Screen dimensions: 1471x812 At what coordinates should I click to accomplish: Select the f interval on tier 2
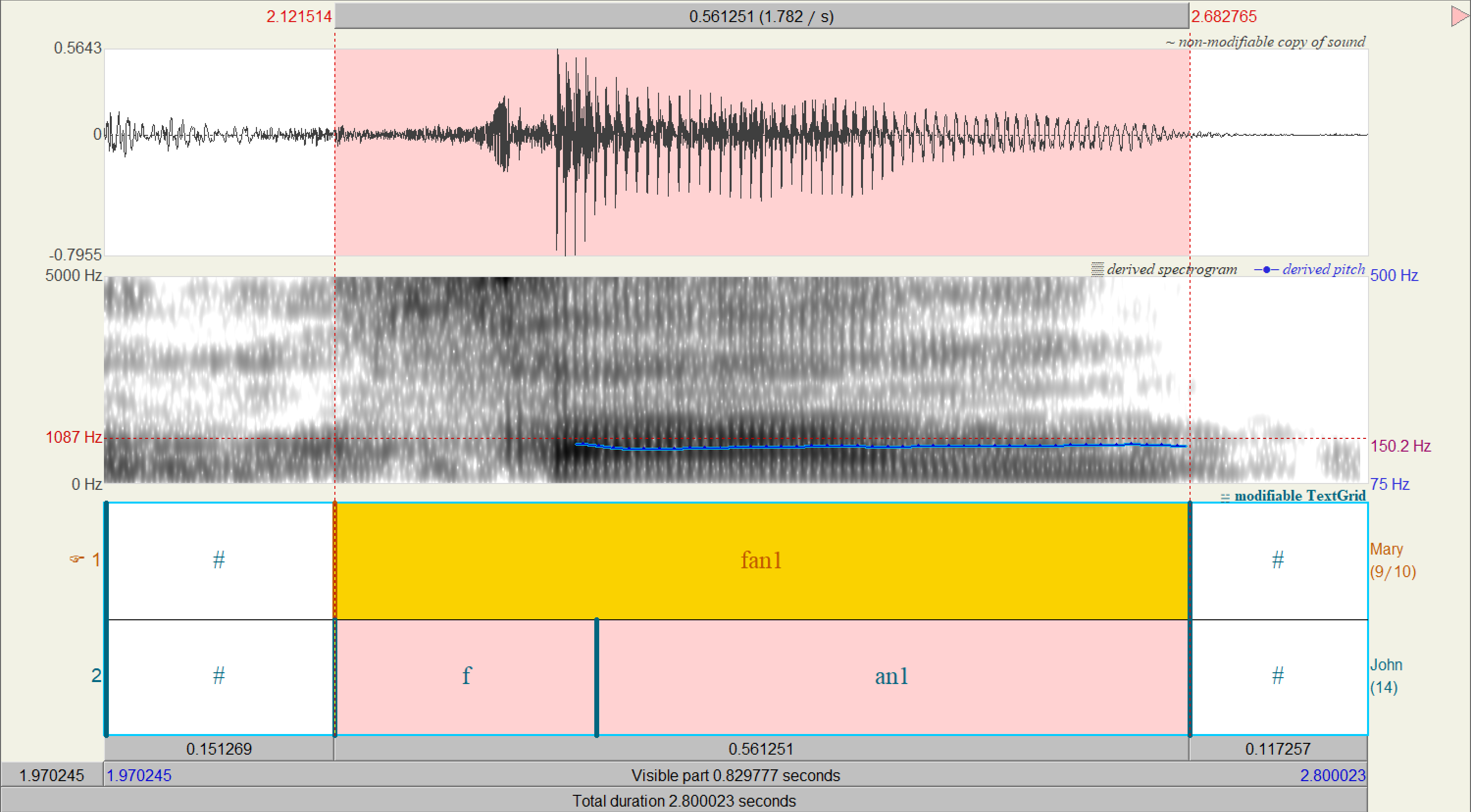pos(466,677)
